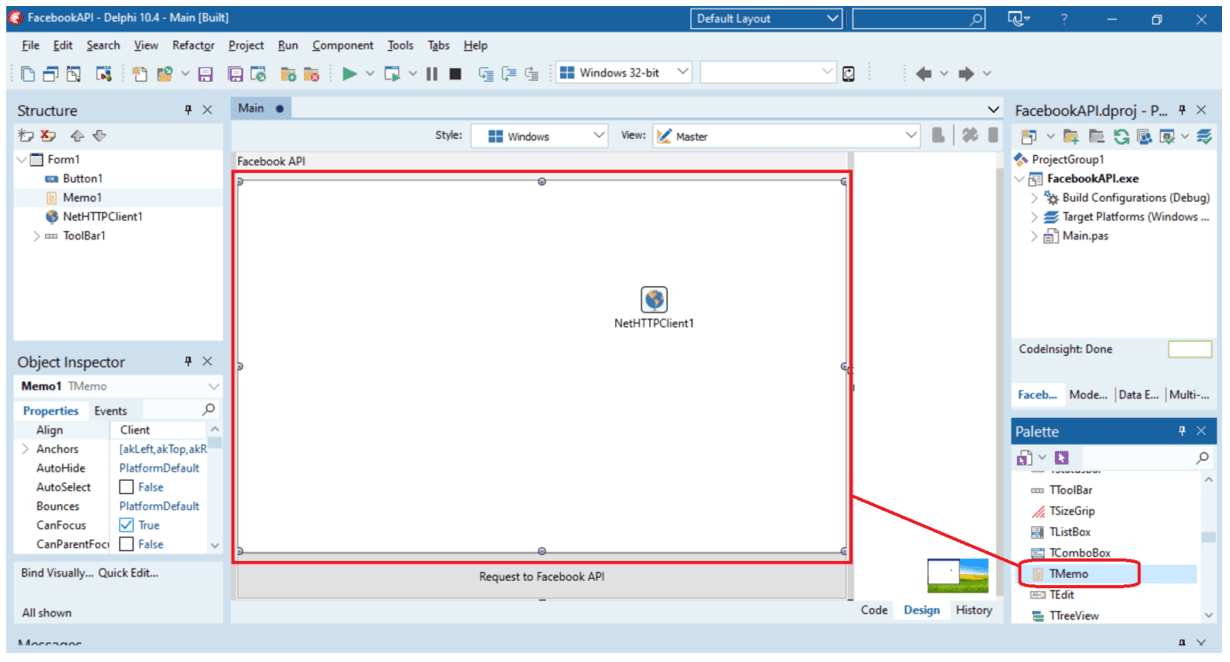Screen dimensions: 1230x662
Task: Click the Open Project folder icon
Action: tap(165, 73)
